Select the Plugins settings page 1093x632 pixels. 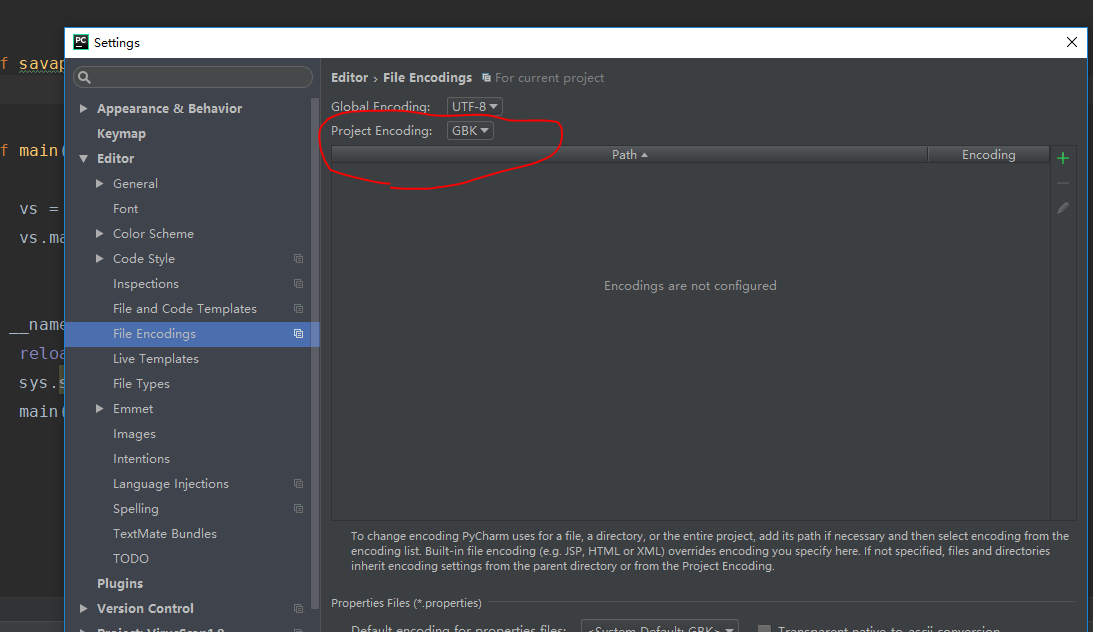(x=120, y=583)
